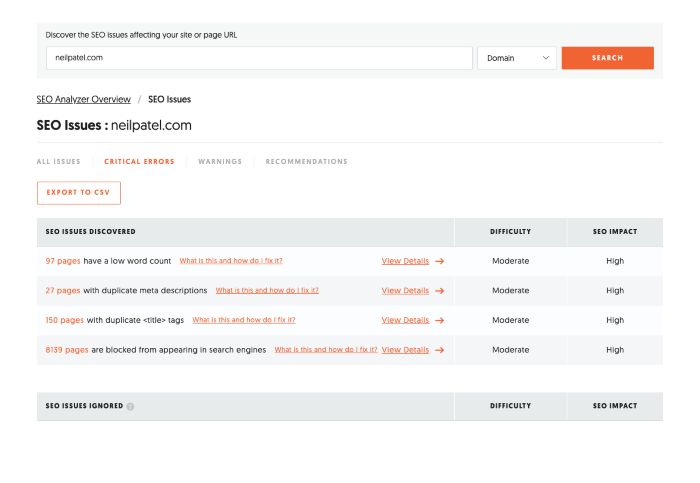The height and width of the screenshot is (483, 700).
Task: Click High impact in duplicate meta descriptions row
Action: pyautogui.click(x=615, y=291)
